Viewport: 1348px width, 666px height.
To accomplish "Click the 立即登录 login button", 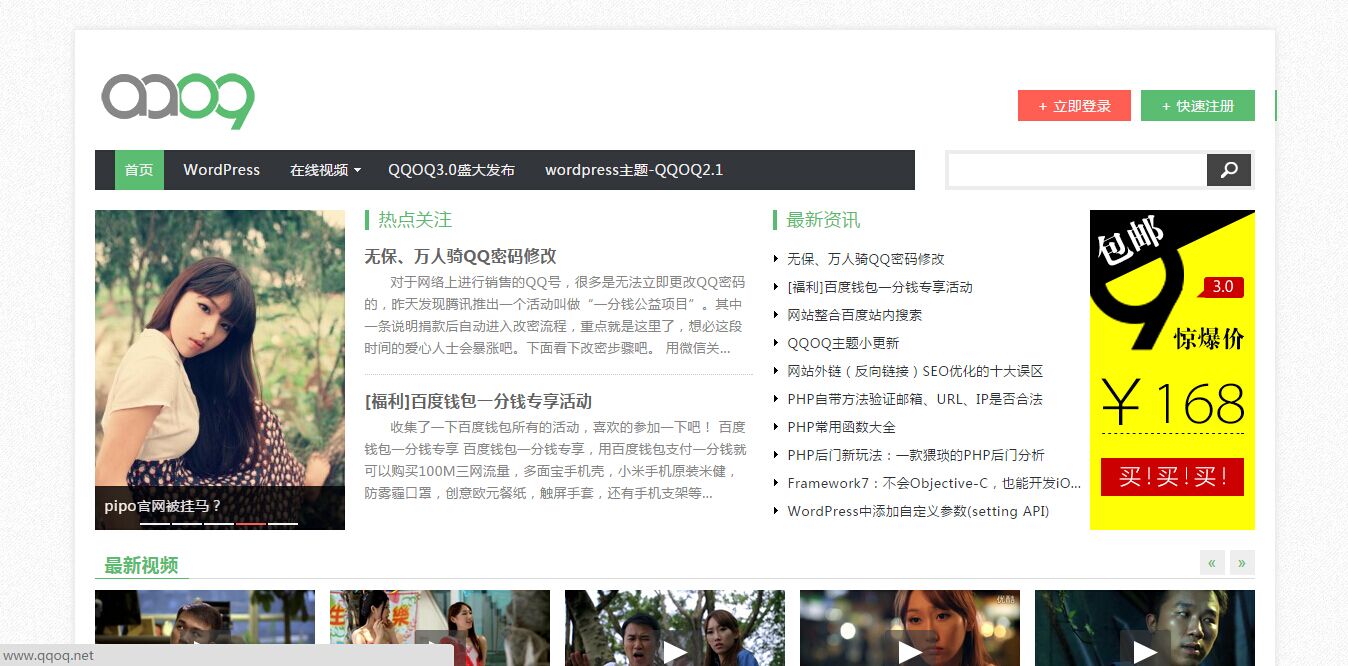I will [1074, 106].
